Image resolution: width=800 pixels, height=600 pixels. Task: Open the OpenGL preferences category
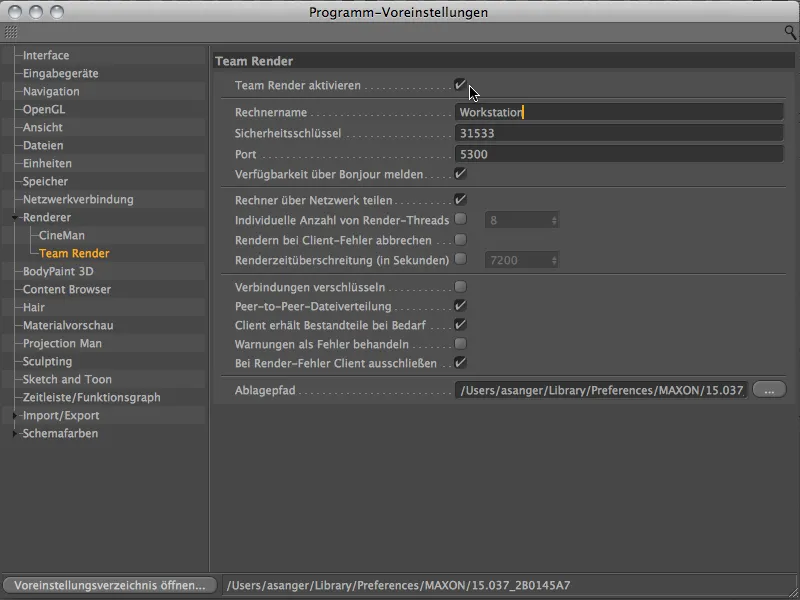coord(44,110)
